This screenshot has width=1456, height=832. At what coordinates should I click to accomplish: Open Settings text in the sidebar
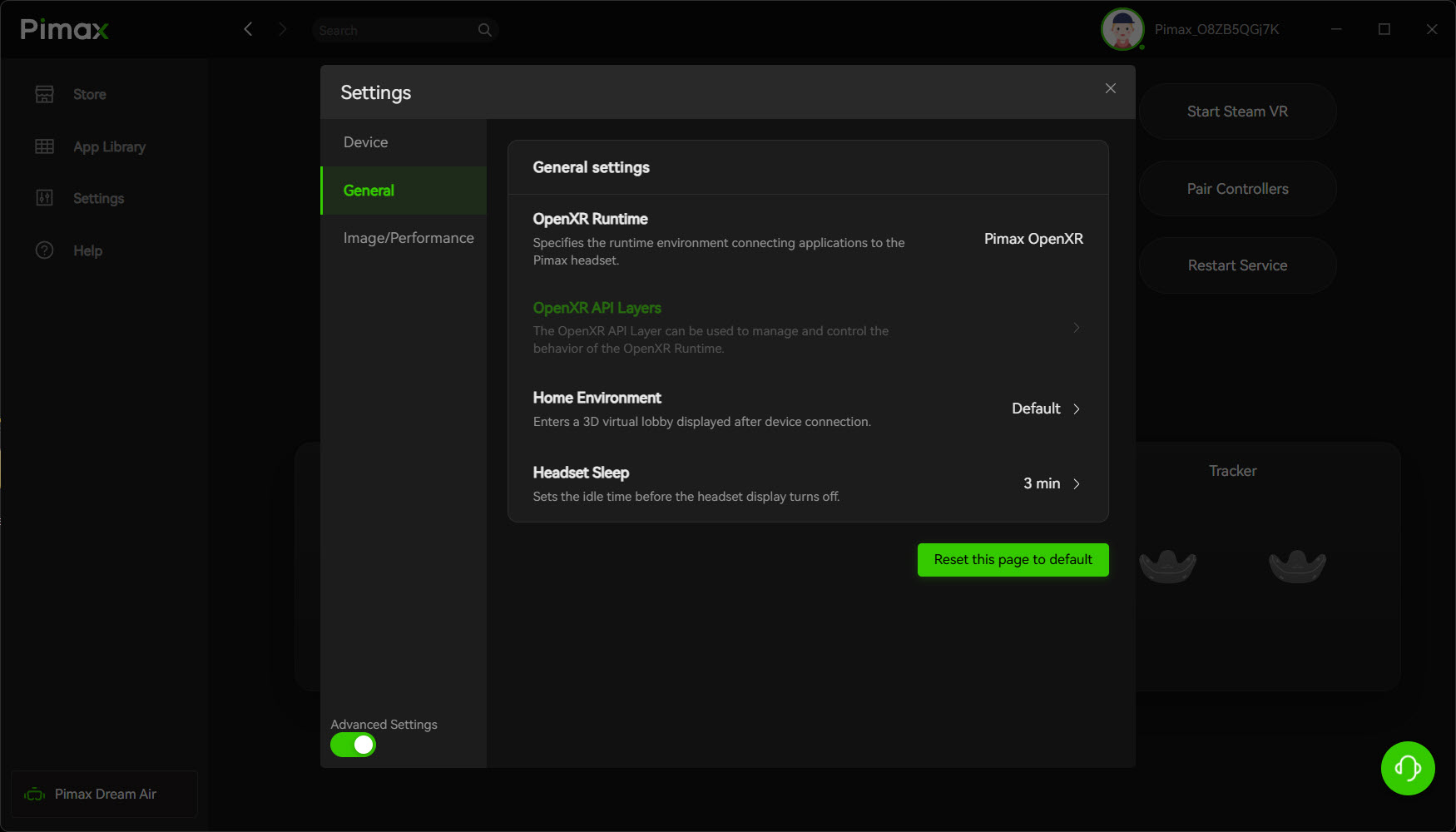click(x=98, y=199)
